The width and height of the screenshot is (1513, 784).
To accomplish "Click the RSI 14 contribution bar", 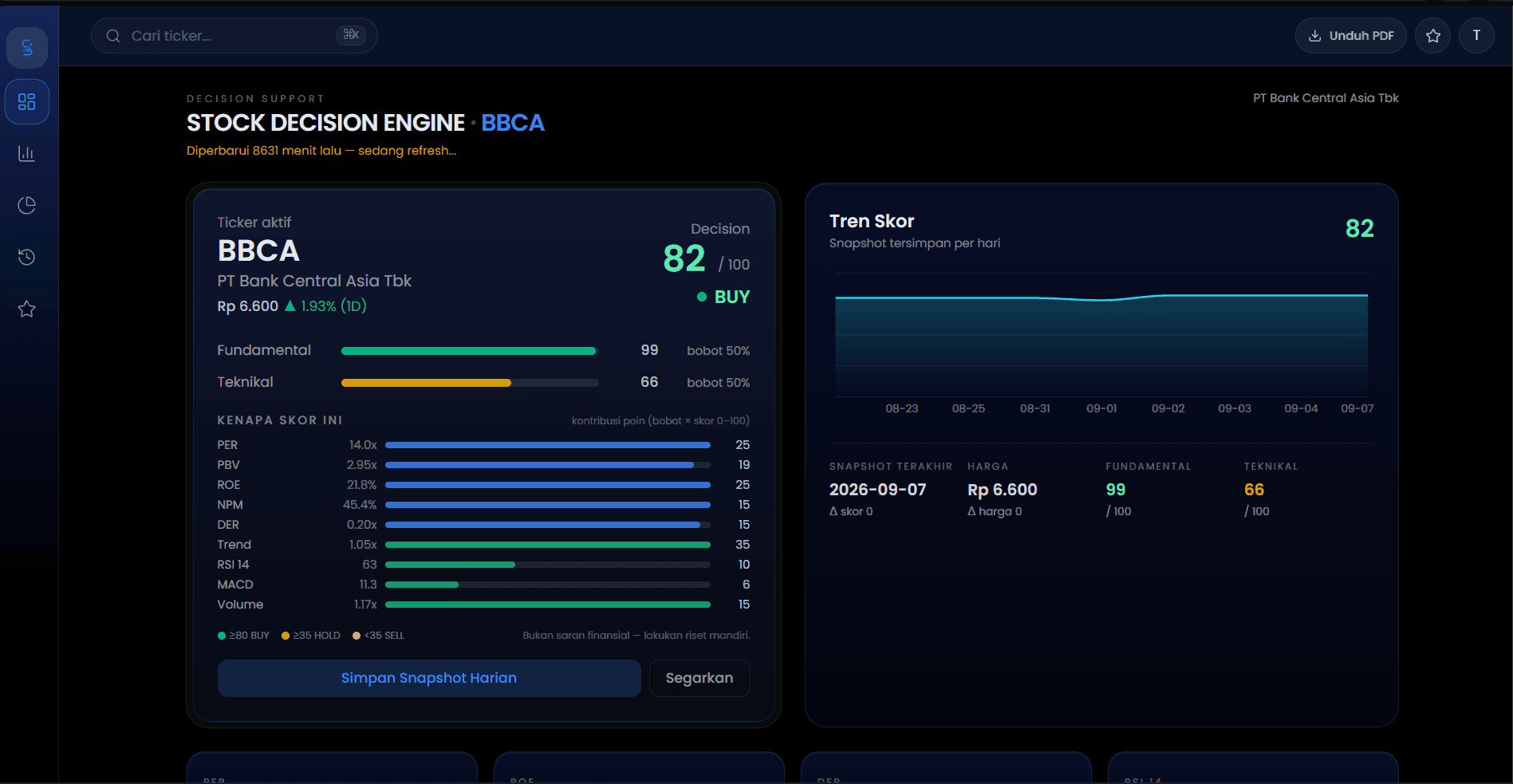I will 548,565.
